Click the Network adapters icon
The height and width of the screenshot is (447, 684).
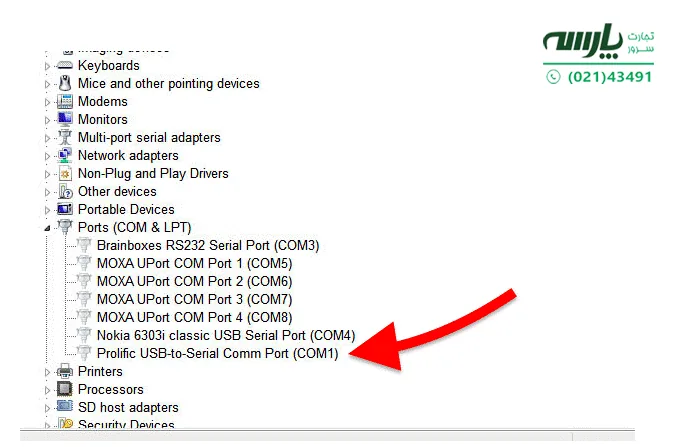(65, 155)
